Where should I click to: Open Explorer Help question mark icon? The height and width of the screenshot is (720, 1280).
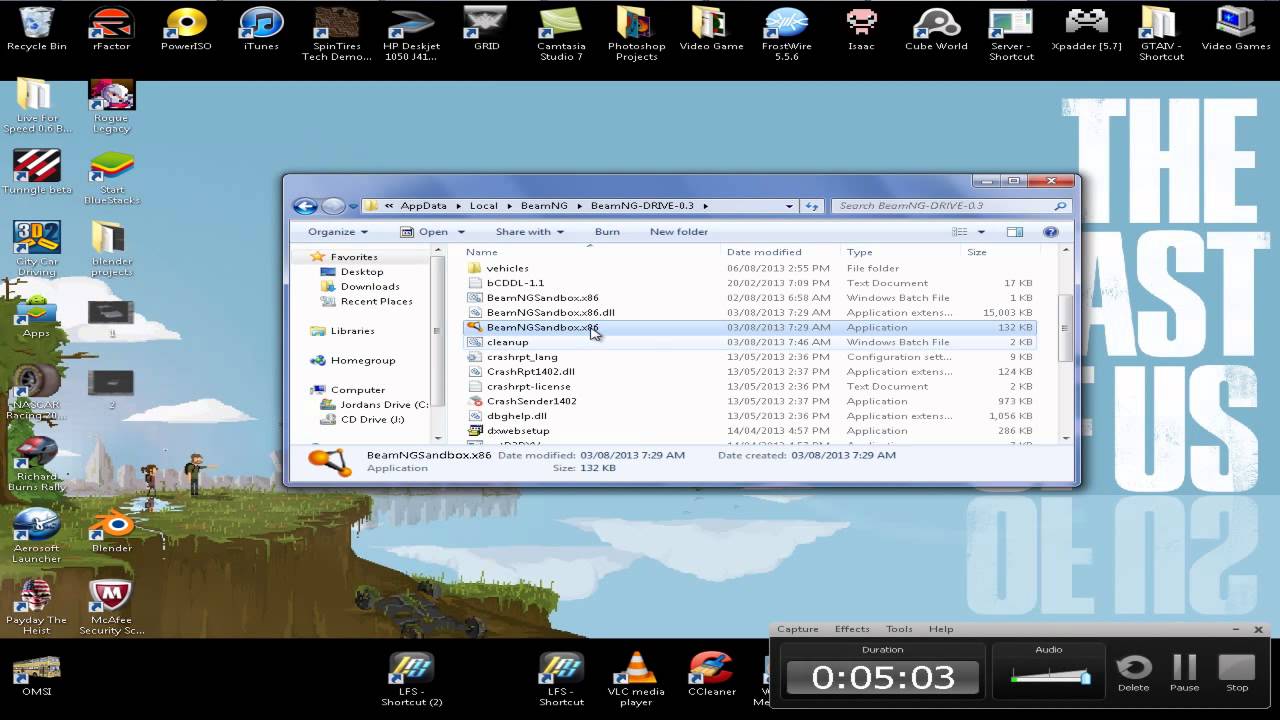(x=1050, y=232)
